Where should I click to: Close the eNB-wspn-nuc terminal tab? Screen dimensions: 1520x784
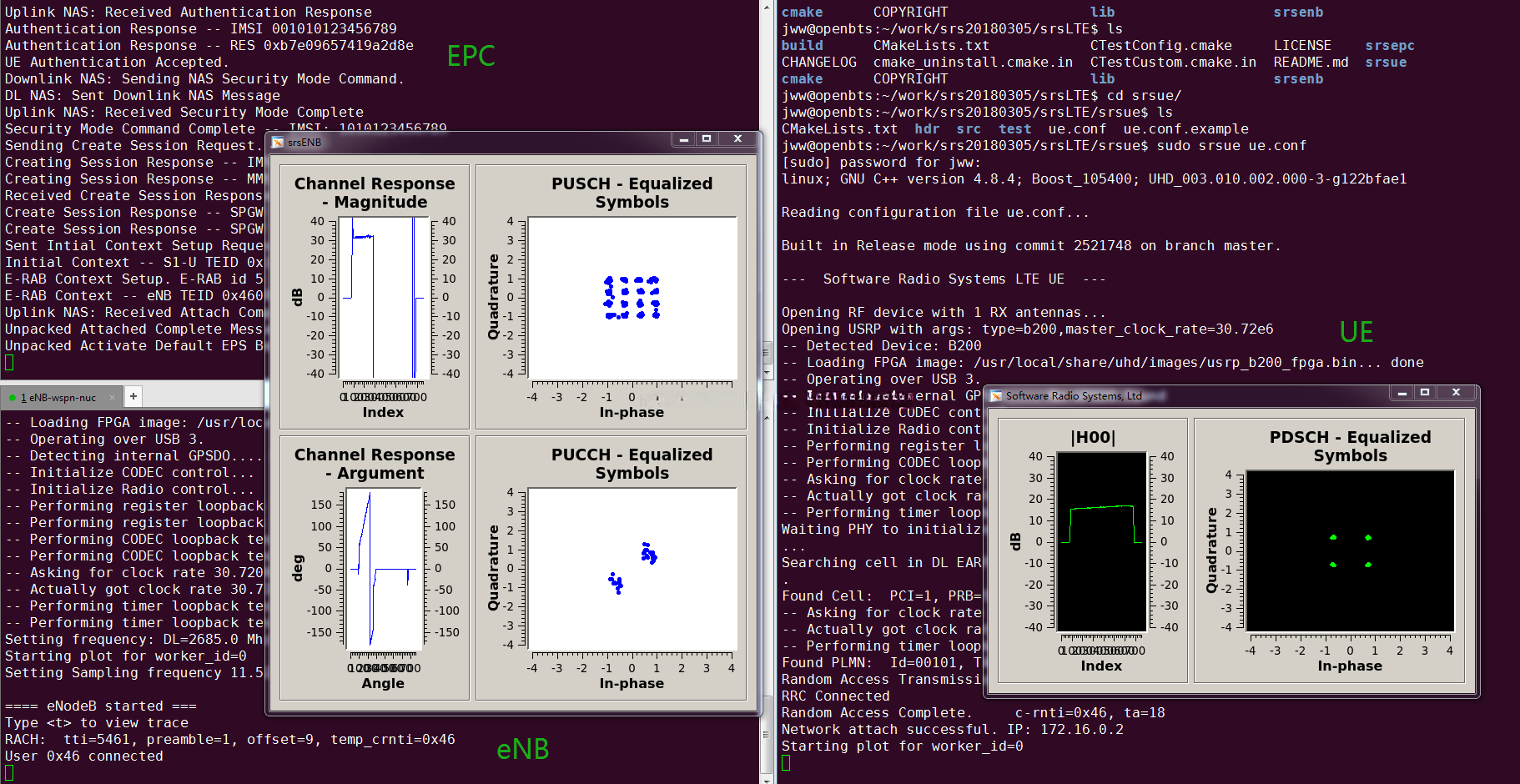112,398
